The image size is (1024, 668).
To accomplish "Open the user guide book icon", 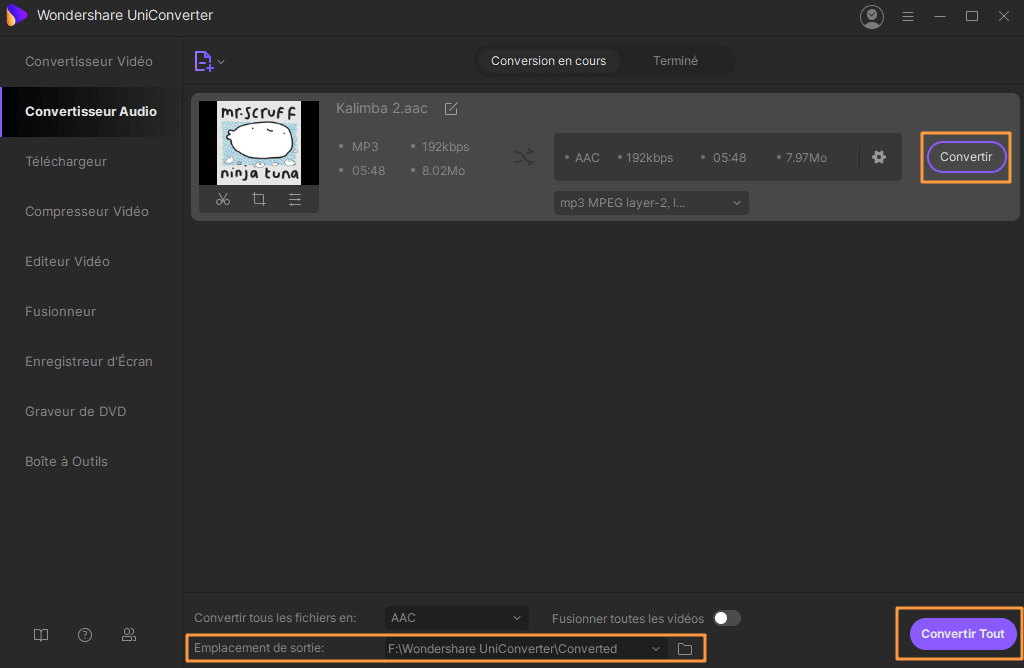I will 41,635.
